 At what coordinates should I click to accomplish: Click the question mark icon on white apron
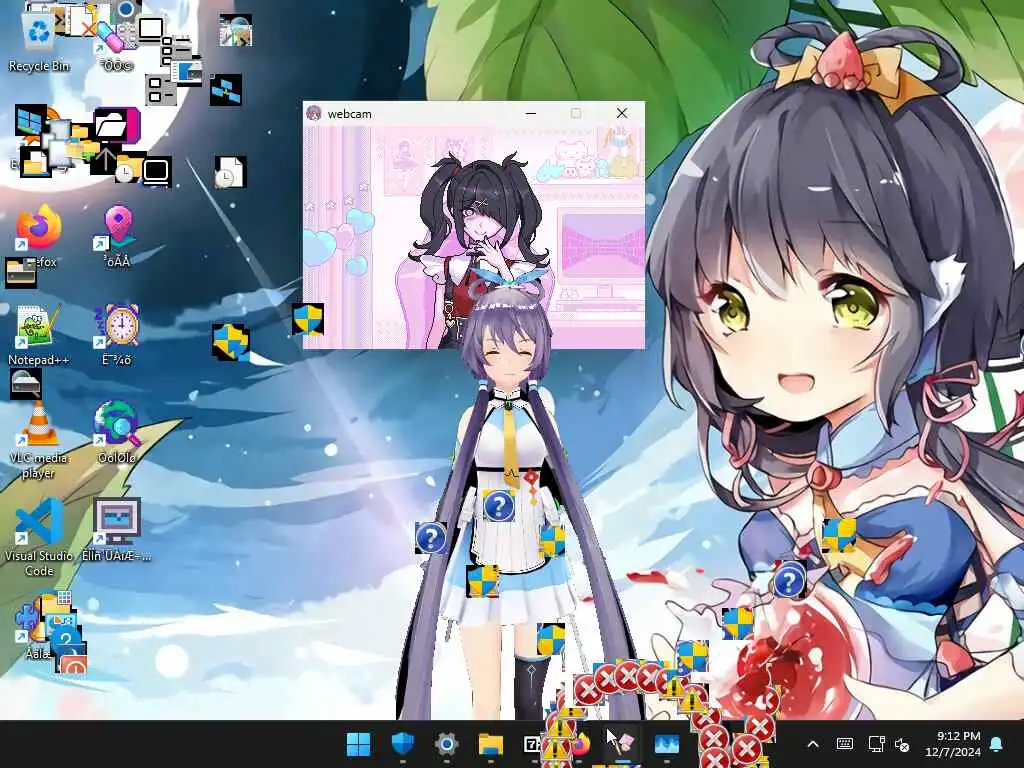click(x=499, y=505)
